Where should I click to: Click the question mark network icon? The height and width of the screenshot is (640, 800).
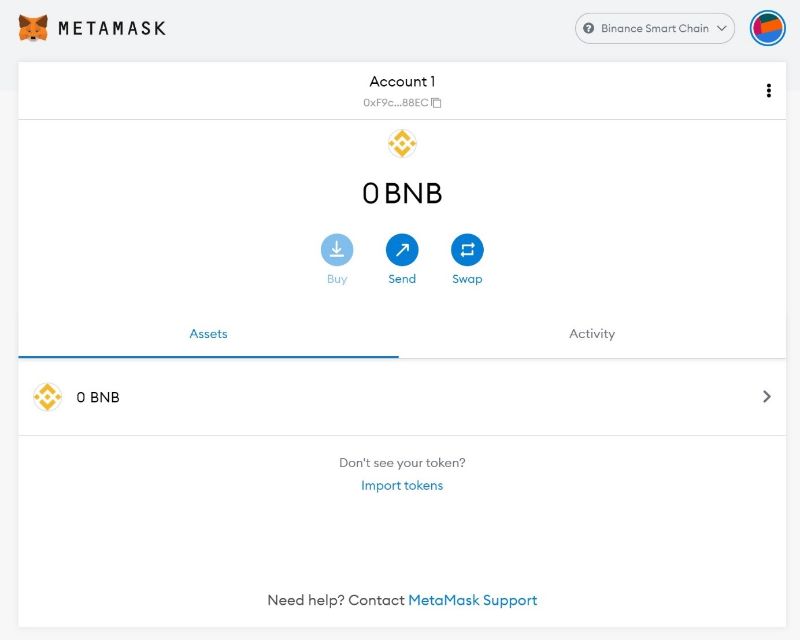click(x=589, y=28)
